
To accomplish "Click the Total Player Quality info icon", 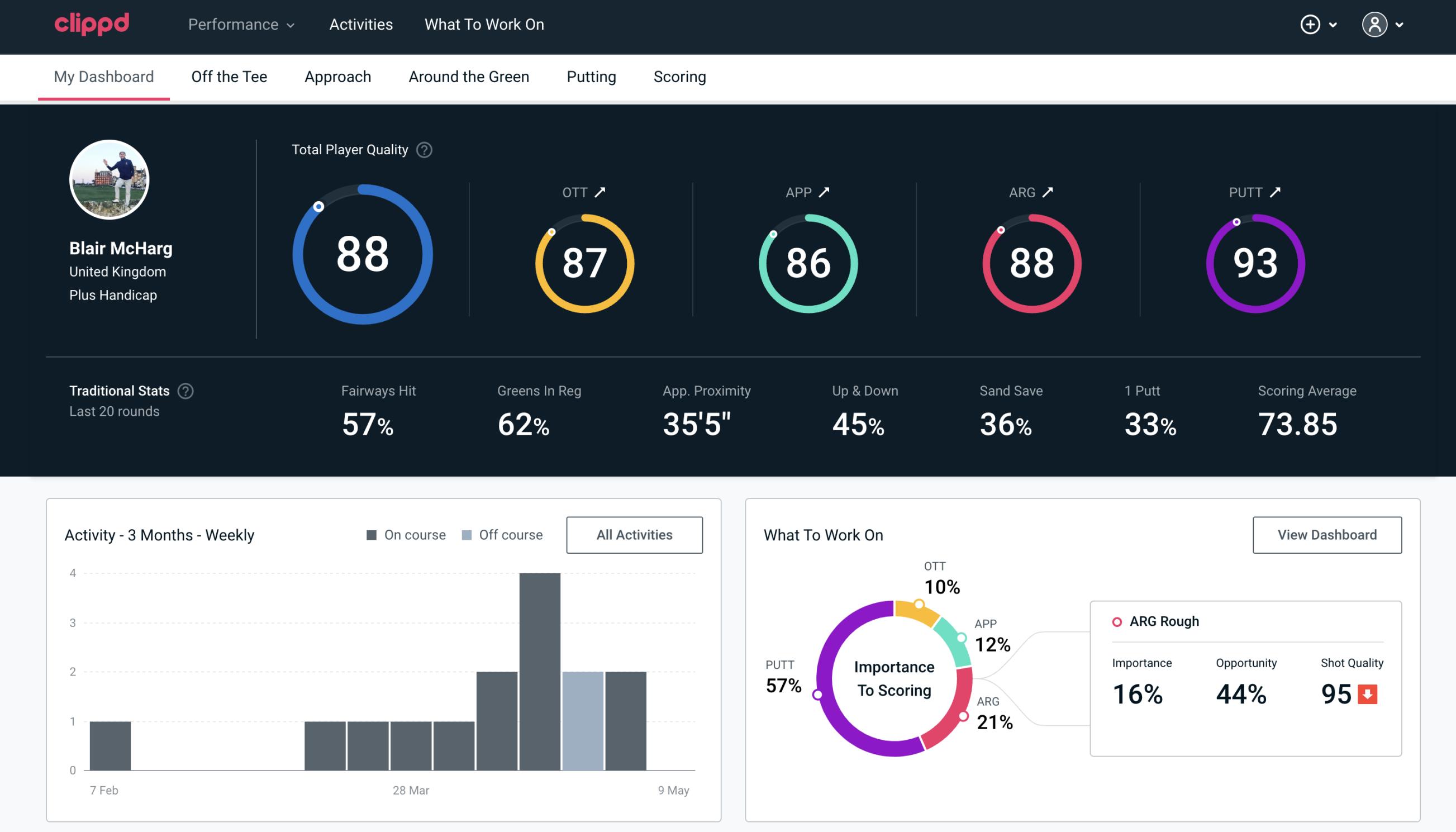I will click(423, 150).
